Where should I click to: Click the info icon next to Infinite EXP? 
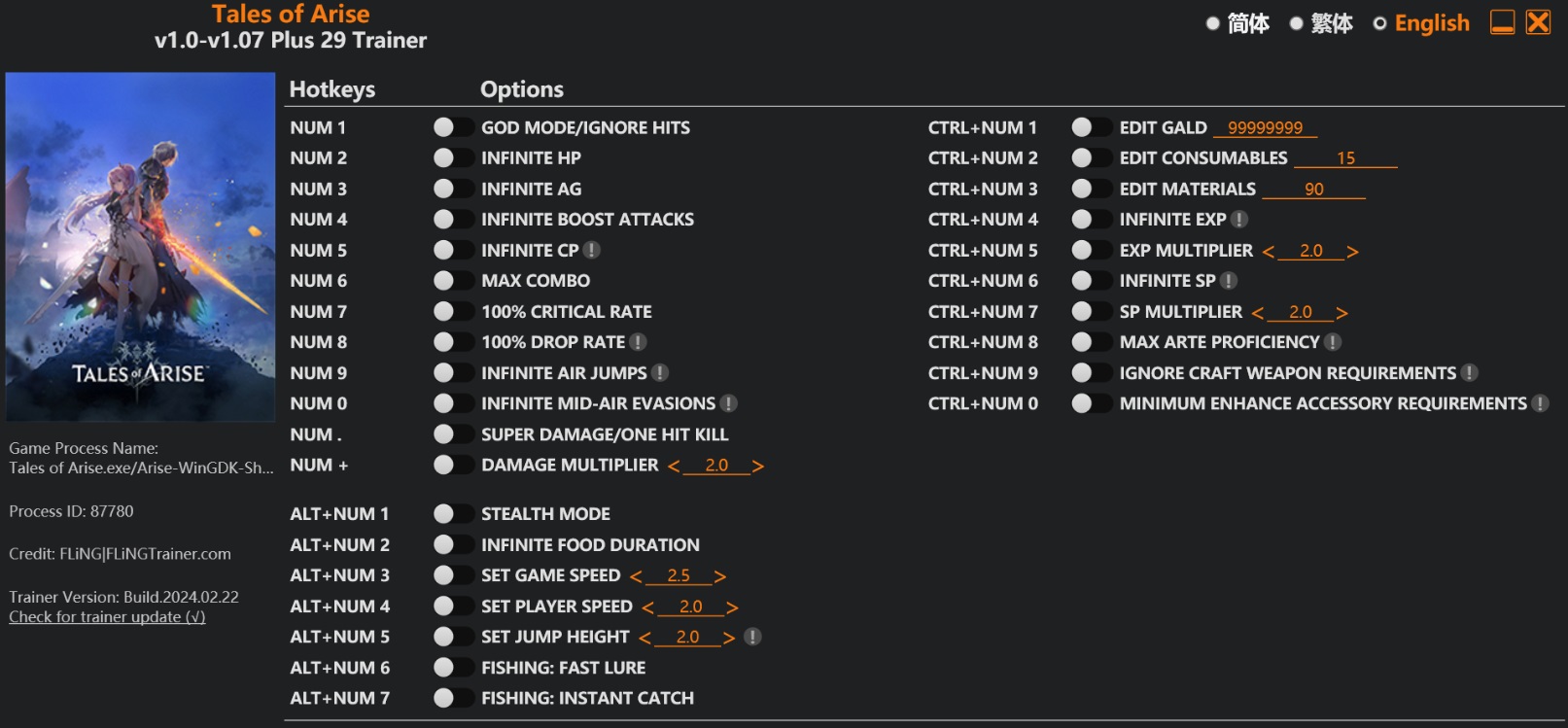point(1239,220)
